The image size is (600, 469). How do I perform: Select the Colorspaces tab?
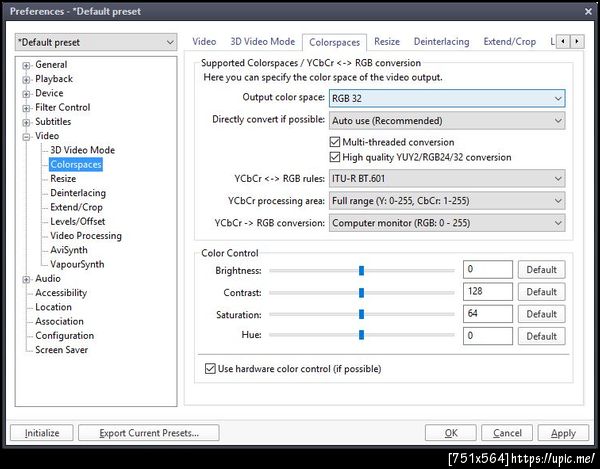pyautogui.click(x=334, y=42)
